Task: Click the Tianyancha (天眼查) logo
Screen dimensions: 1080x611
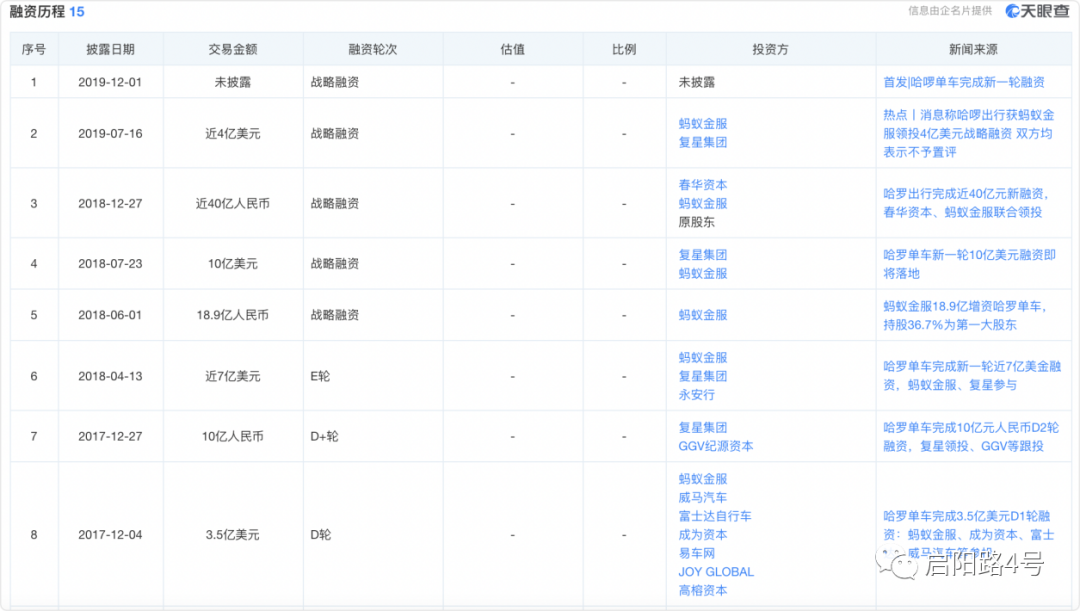Action: (1038, 11)
